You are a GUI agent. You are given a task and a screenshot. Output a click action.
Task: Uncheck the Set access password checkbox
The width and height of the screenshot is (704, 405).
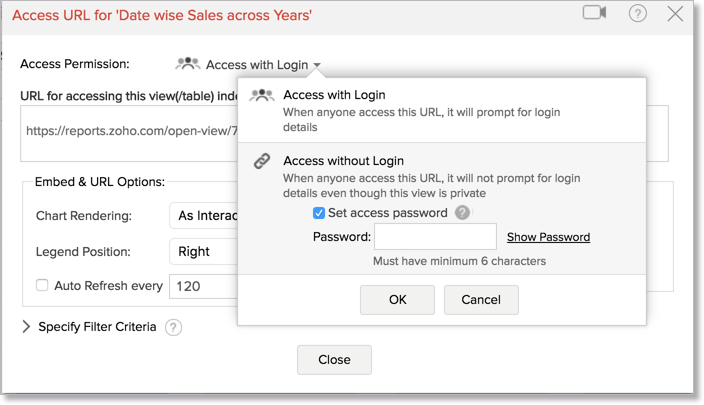[319, 213]
